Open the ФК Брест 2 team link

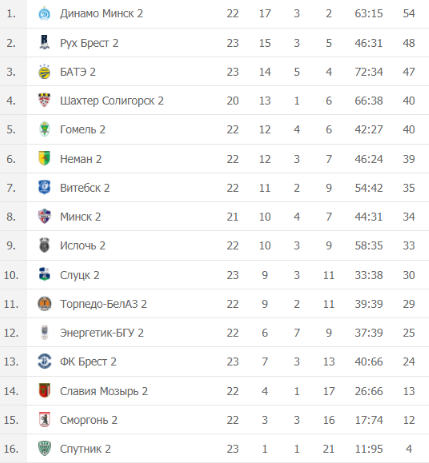pyautogui.click(x=88, y=362)
